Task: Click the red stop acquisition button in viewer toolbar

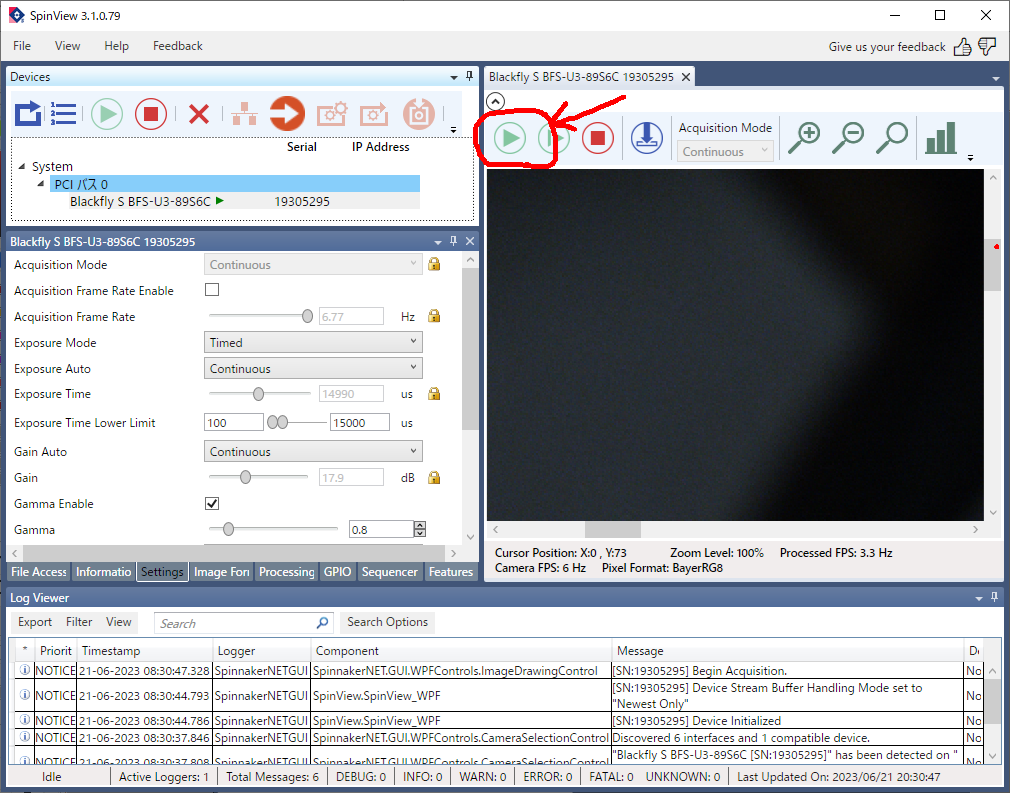Action: tap(597, 138)
